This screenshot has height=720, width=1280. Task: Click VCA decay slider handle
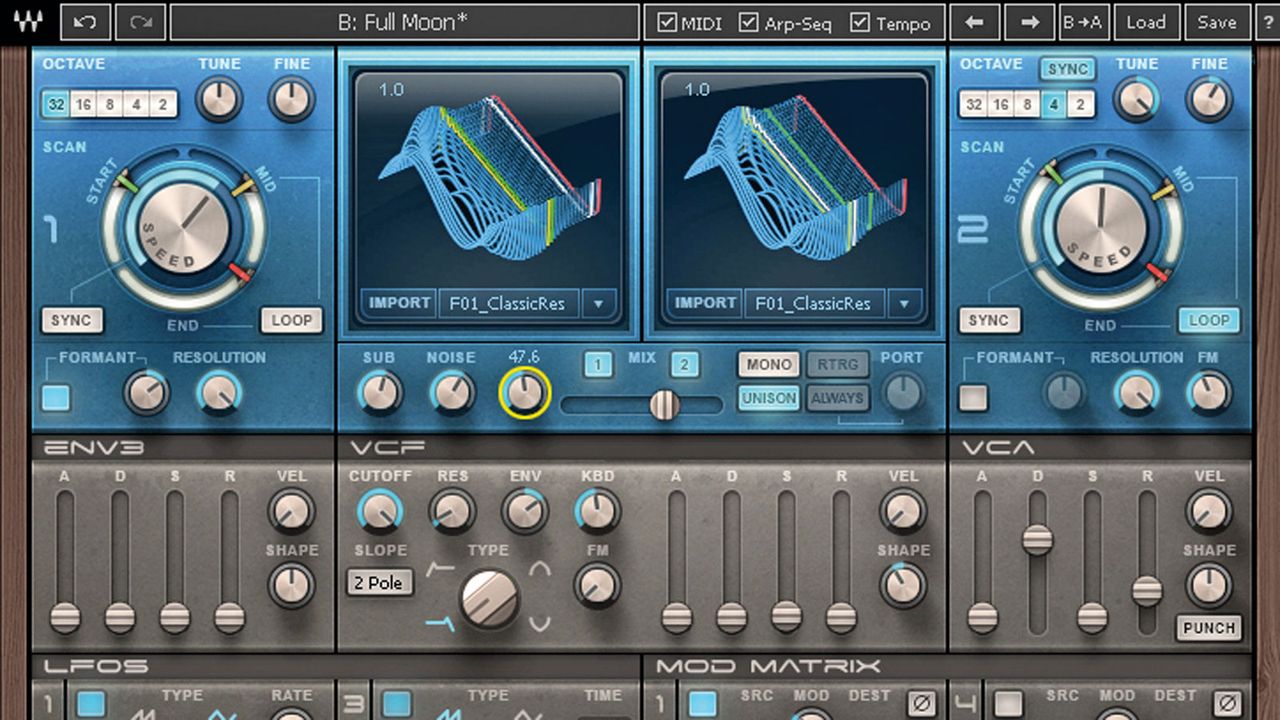(x=1037, y=540)
